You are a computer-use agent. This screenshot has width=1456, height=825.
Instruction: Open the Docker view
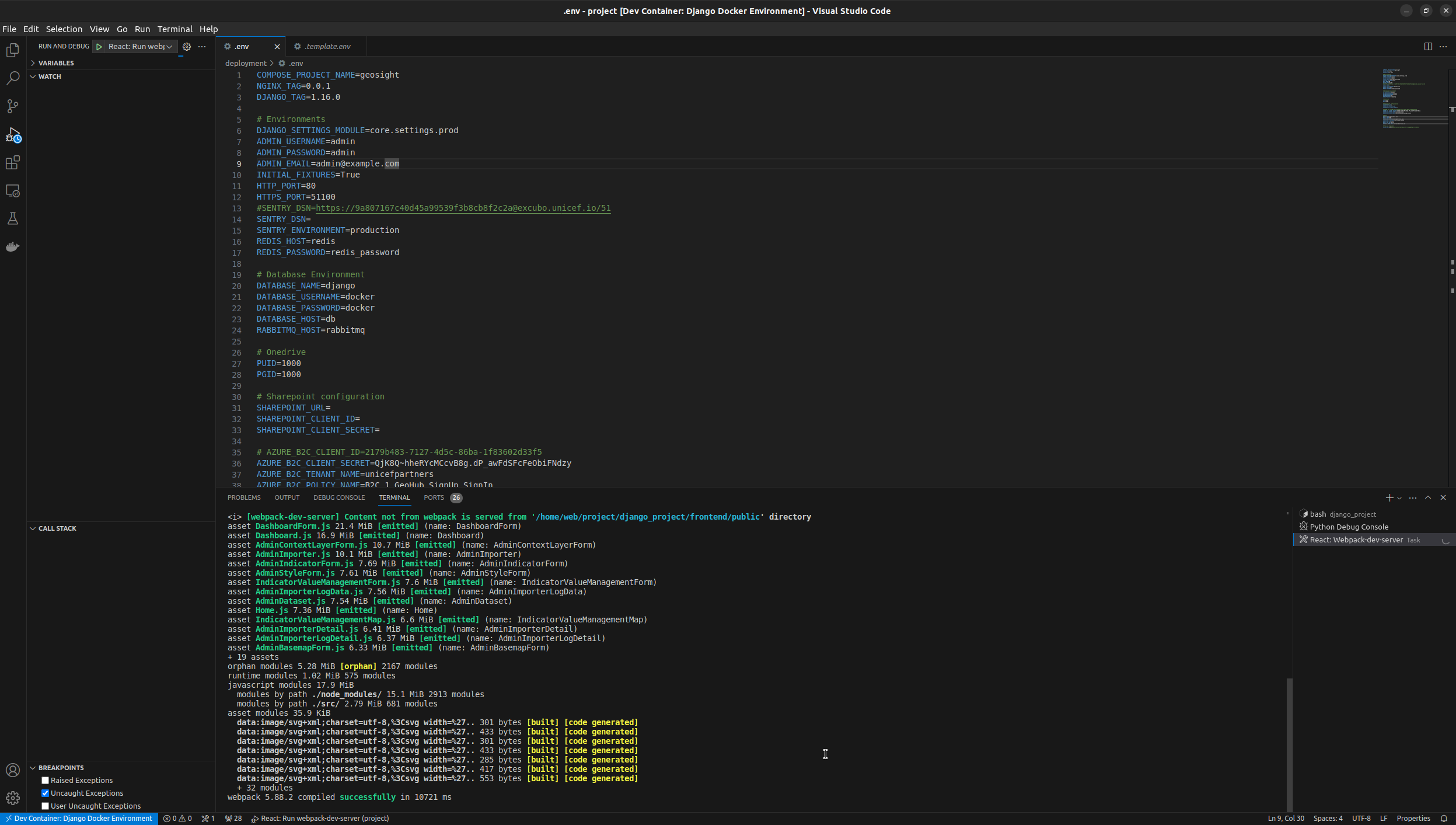coord(13,247)
